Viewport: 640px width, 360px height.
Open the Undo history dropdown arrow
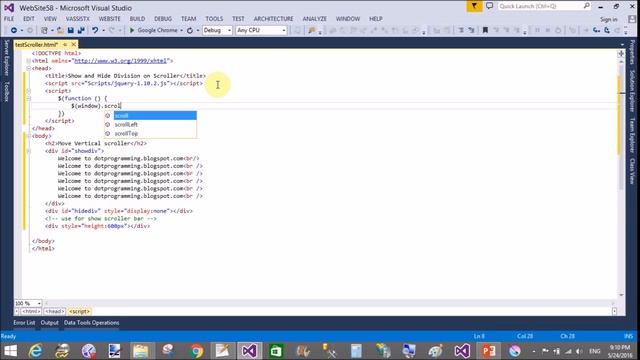click(103, 31)
